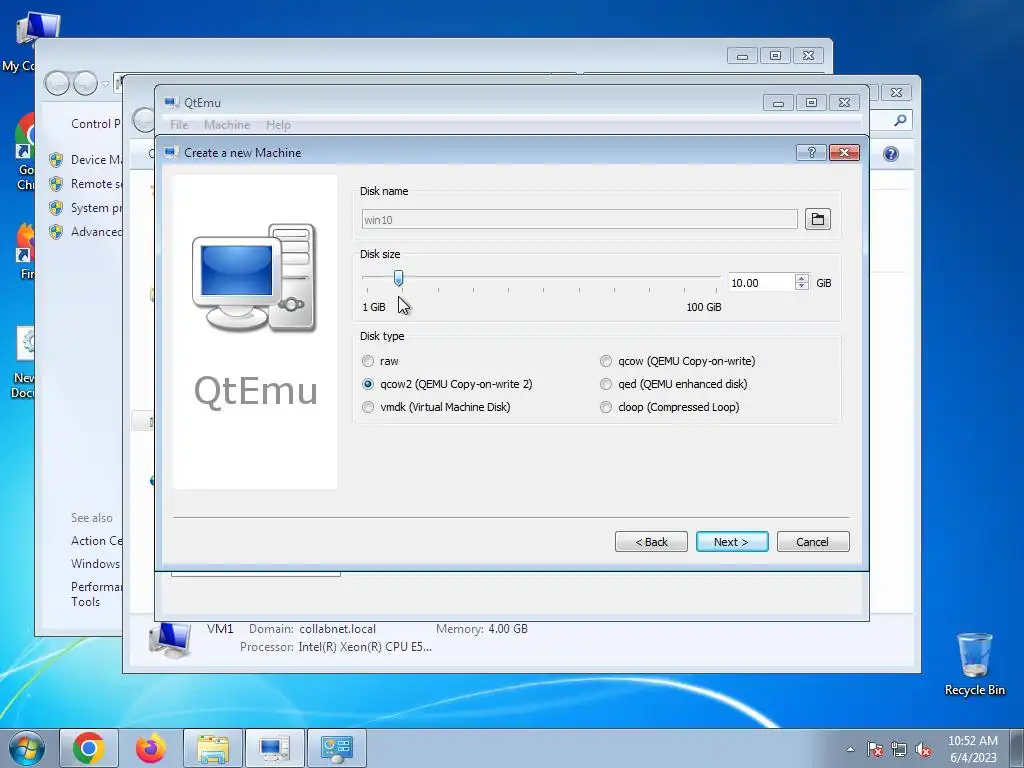Close the Create a new Machine dialog
Screen dimensions: 1024x768
(x=844, y=152)
